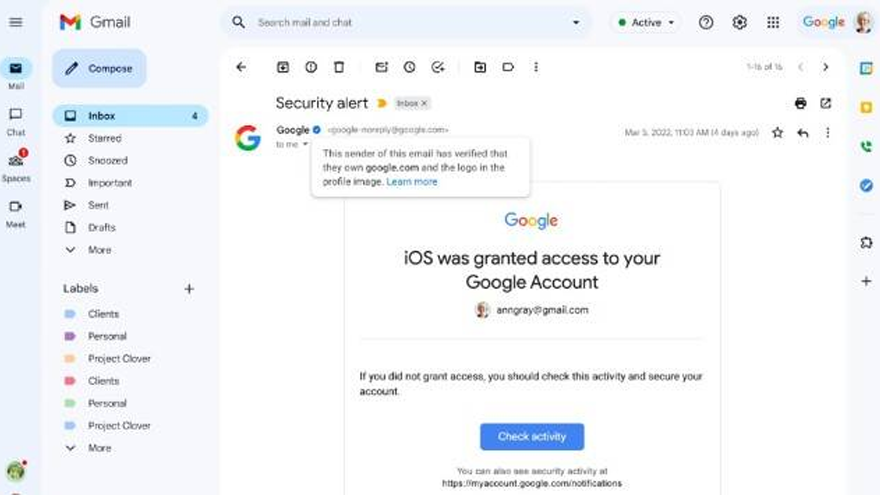Image resolution: width=880 pixels, height=495 pixels.
Task: Delete this email using the trash icon
Action: [x=339, y=67]
